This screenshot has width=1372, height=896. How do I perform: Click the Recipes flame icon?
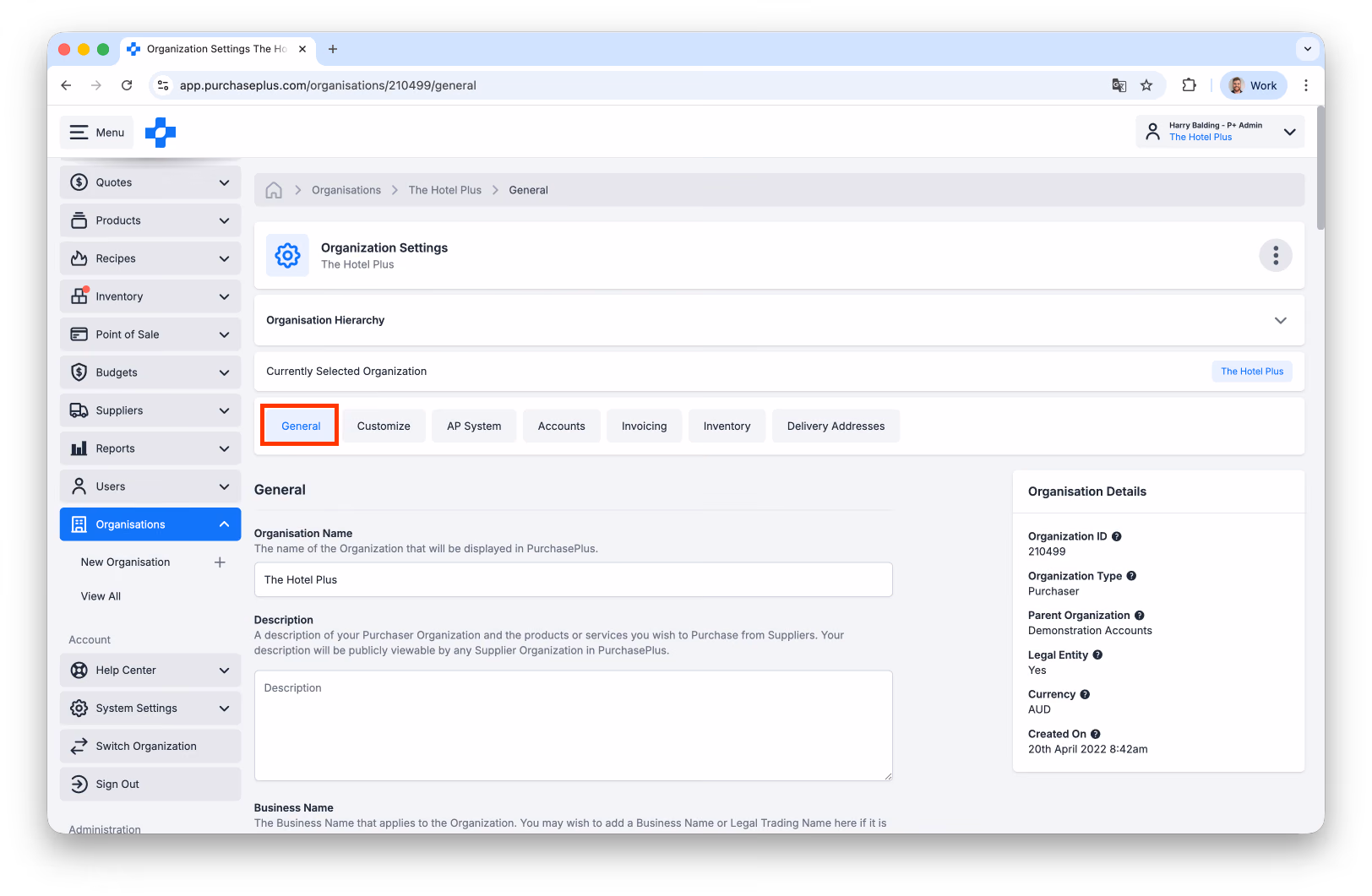(x=79, y=258)
